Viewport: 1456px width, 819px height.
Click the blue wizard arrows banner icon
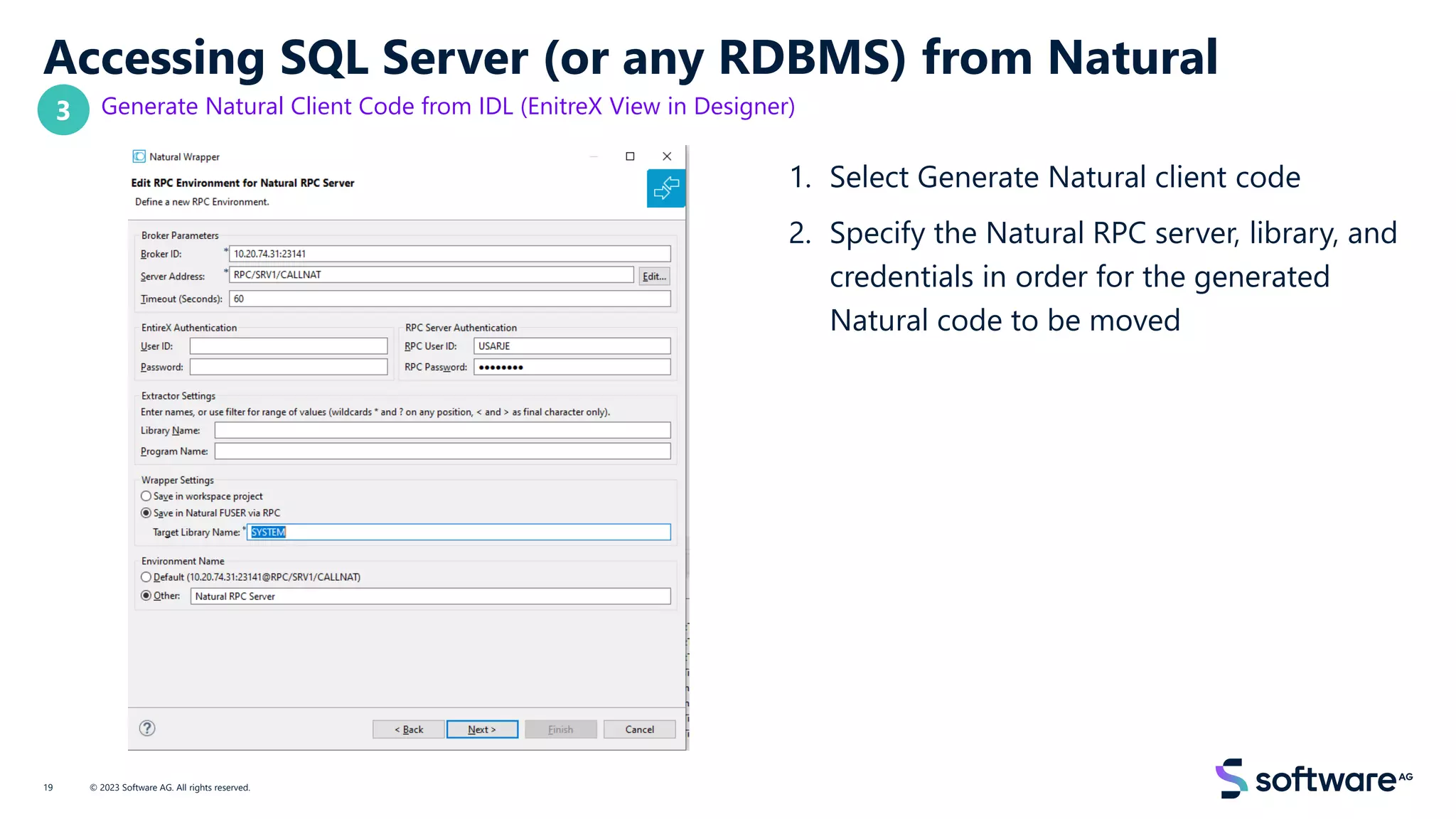point(666,188)
